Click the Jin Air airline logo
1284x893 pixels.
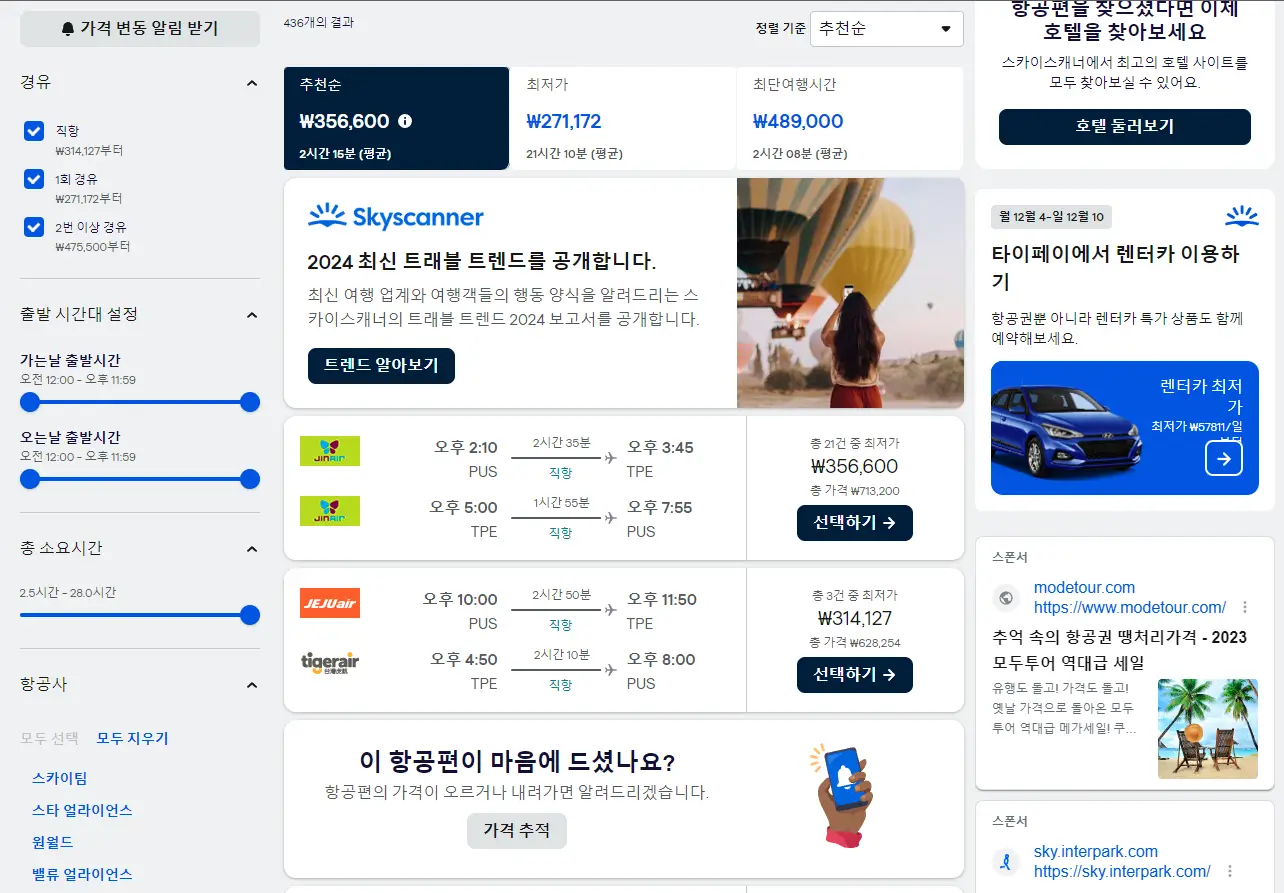[x=330, y=449]
